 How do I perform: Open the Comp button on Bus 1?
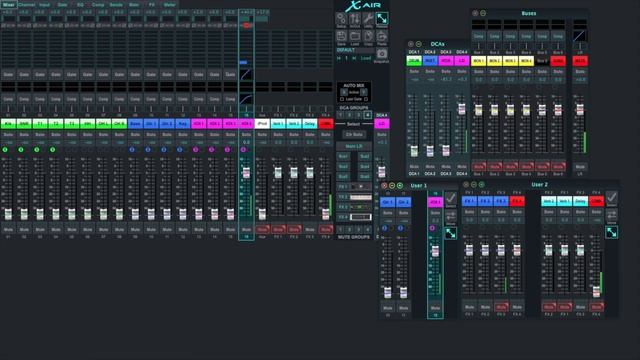pyautogui.click(x=478, y=36)
